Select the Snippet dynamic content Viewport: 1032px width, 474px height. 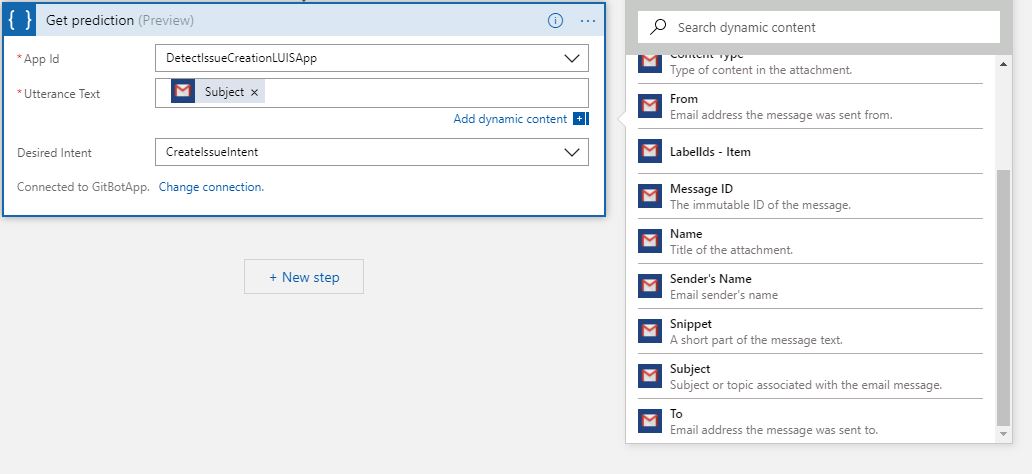click(x=810, y=331)
